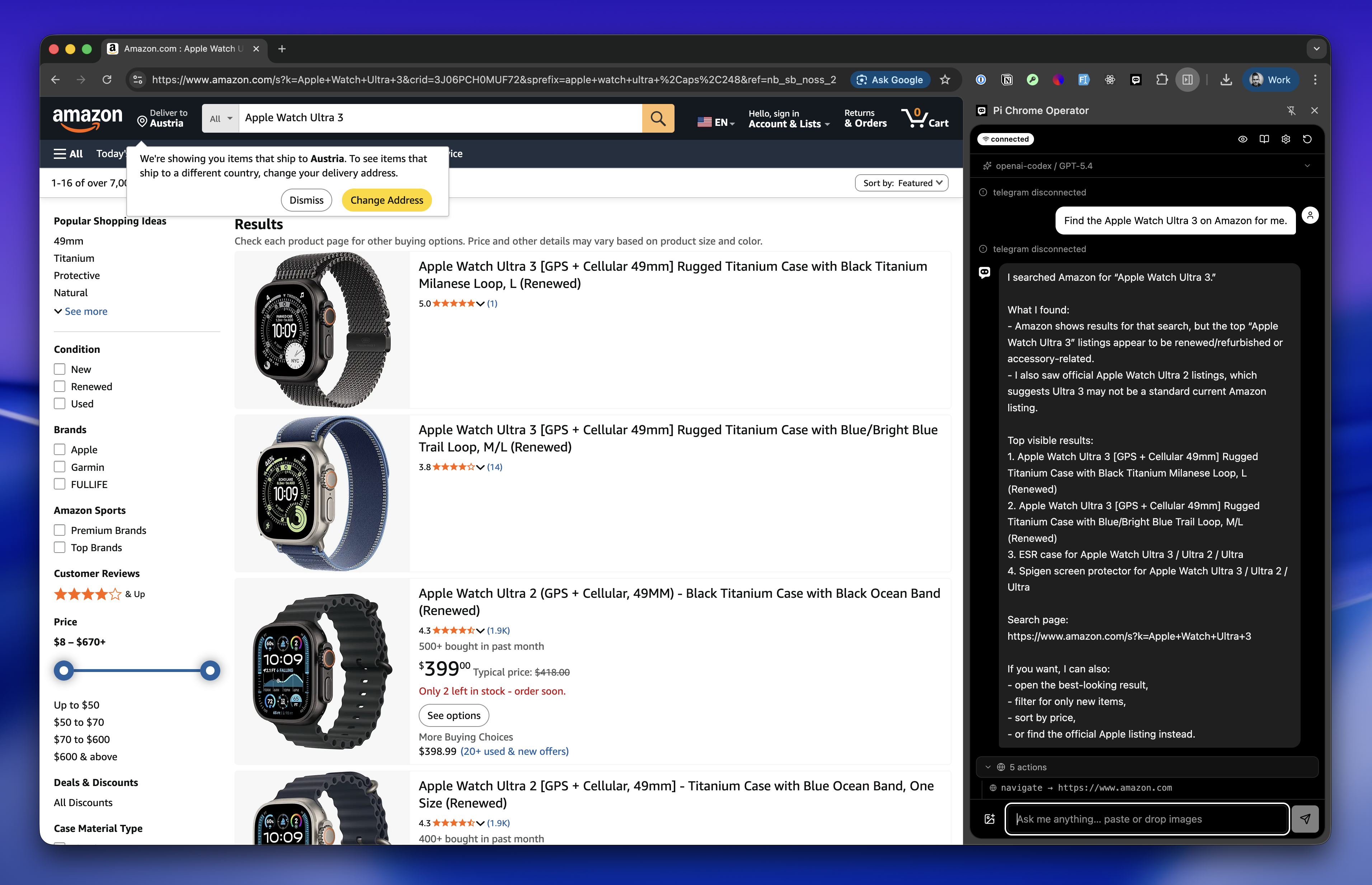Toggle the eye icon in Pi Operator
The height and width of the screenshot is (885, 1372).
click(1242, 139)
